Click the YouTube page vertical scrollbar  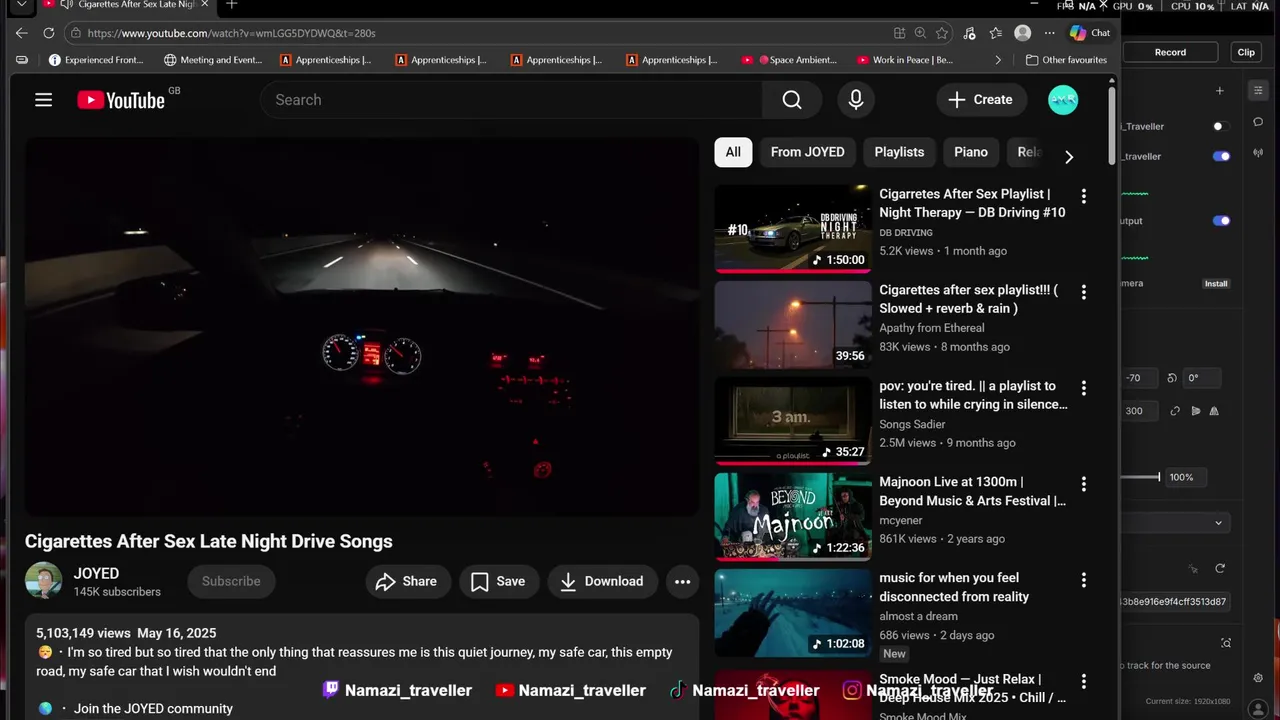(1111, 125)
